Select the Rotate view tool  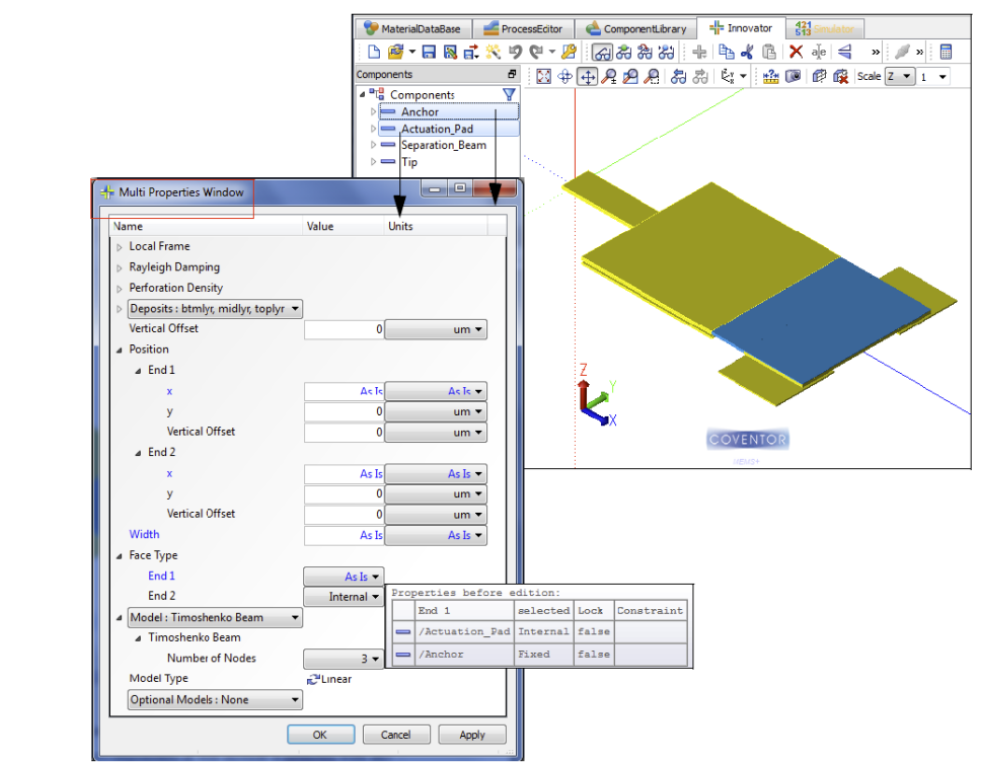565,77
